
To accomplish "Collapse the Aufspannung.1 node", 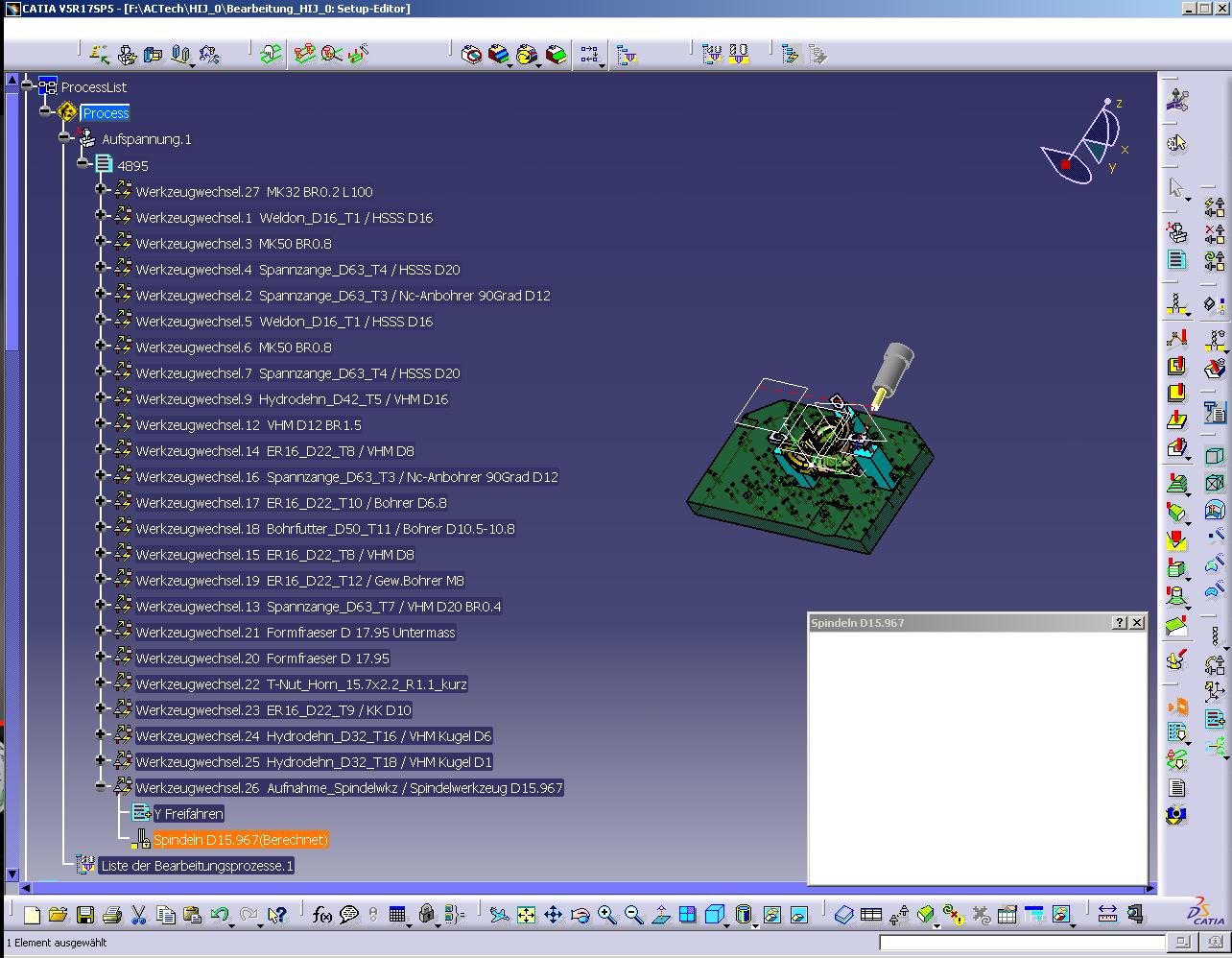I will click(64, 137).
